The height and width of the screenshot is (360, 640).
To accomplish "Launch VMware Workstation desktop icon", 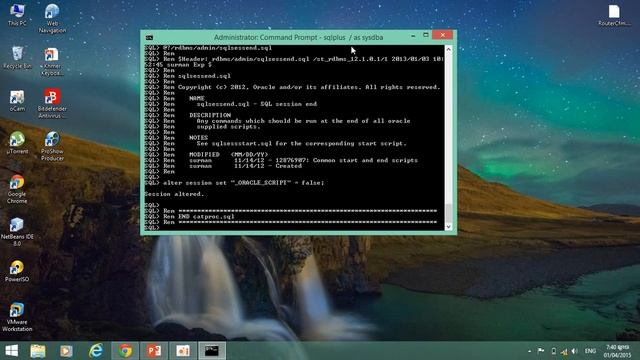I will (x=17, y=317).
